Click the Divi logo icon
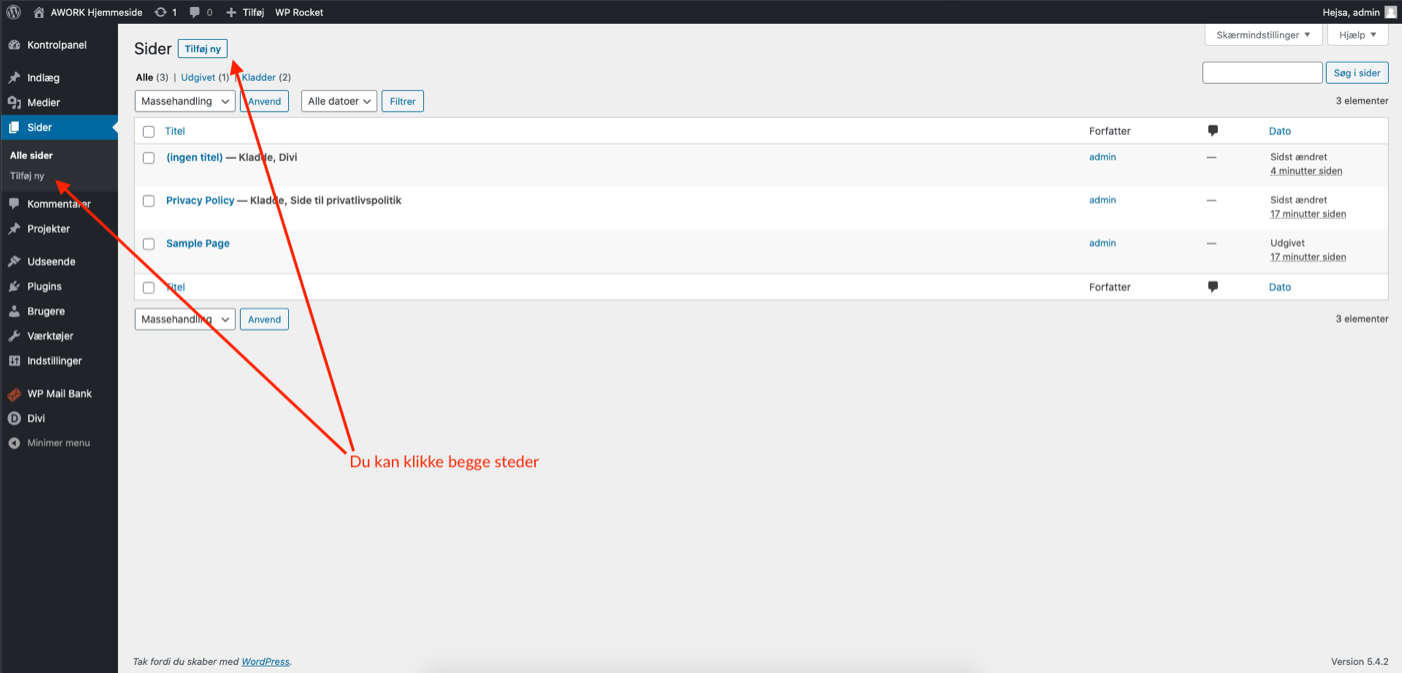The width and height of the screenshot is (1402, 673). tap(15, 419)
